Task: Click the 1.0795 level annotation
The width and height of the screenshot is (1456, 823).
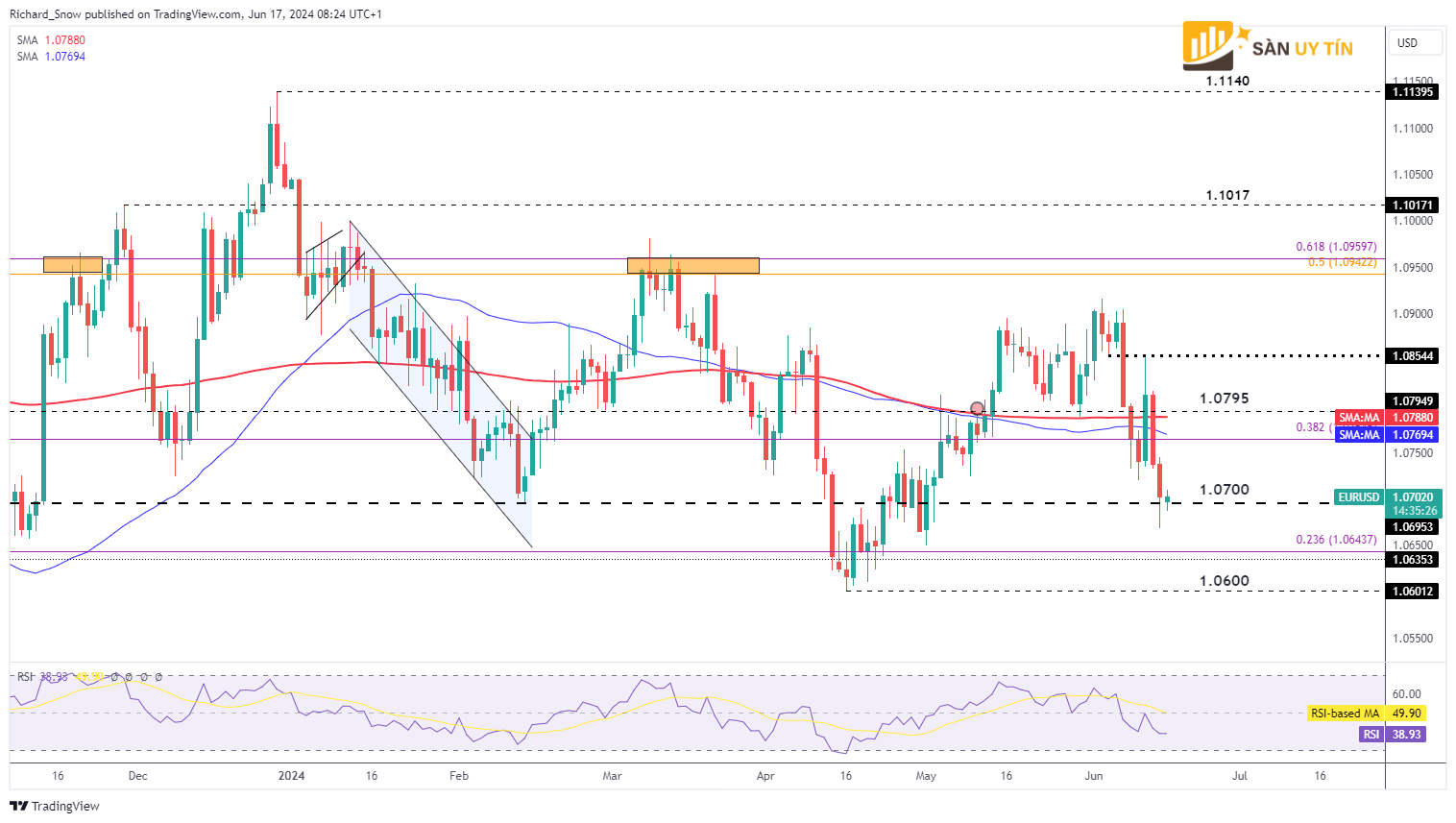Action: 1225,399
